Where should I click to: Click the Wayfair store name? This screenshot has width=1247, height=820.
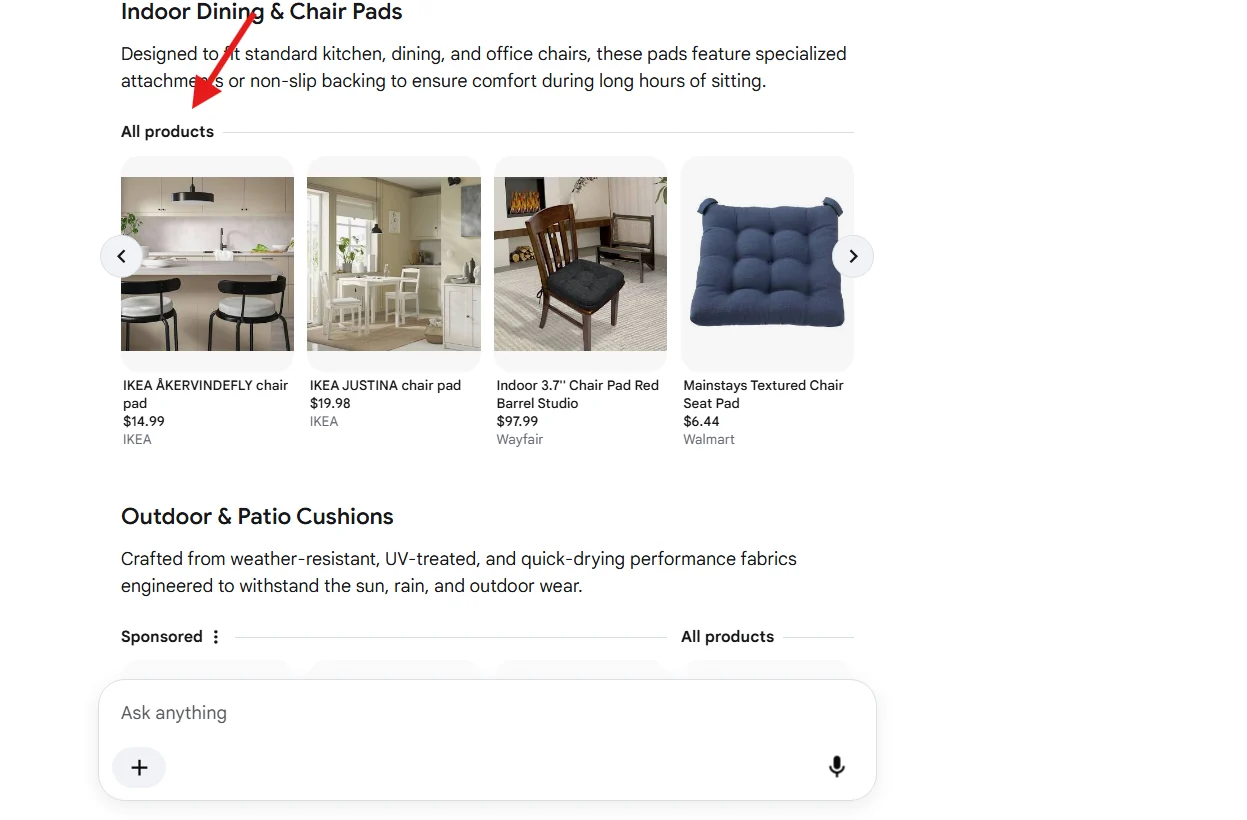pos(520,439)
